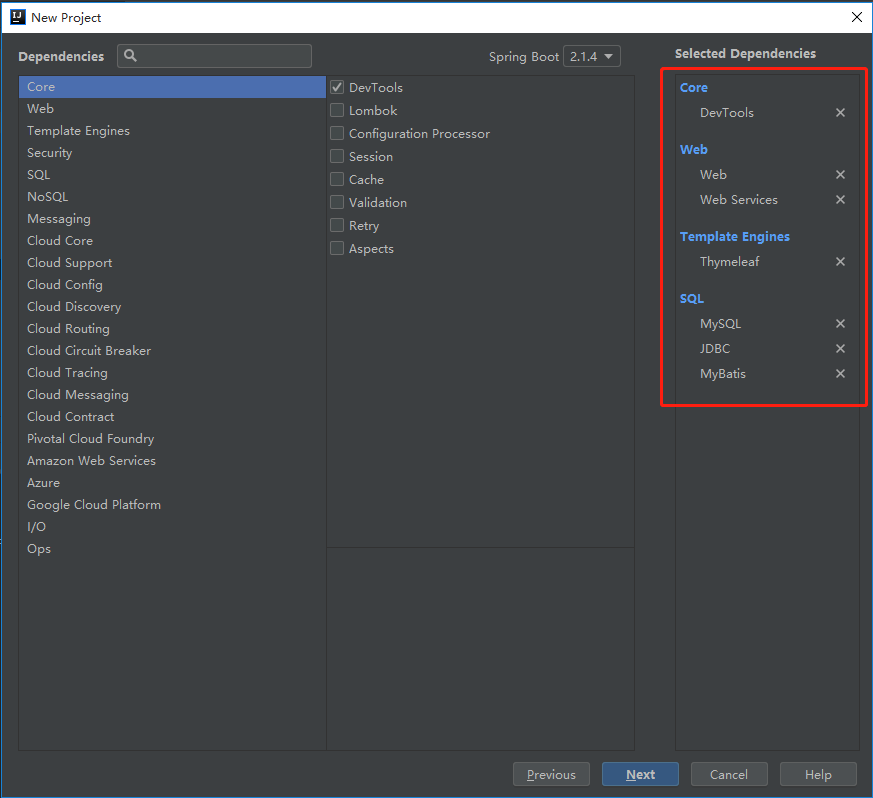Open the SQL category
The width and height of the screenshot is (873, 798).
tap(172, 175)
